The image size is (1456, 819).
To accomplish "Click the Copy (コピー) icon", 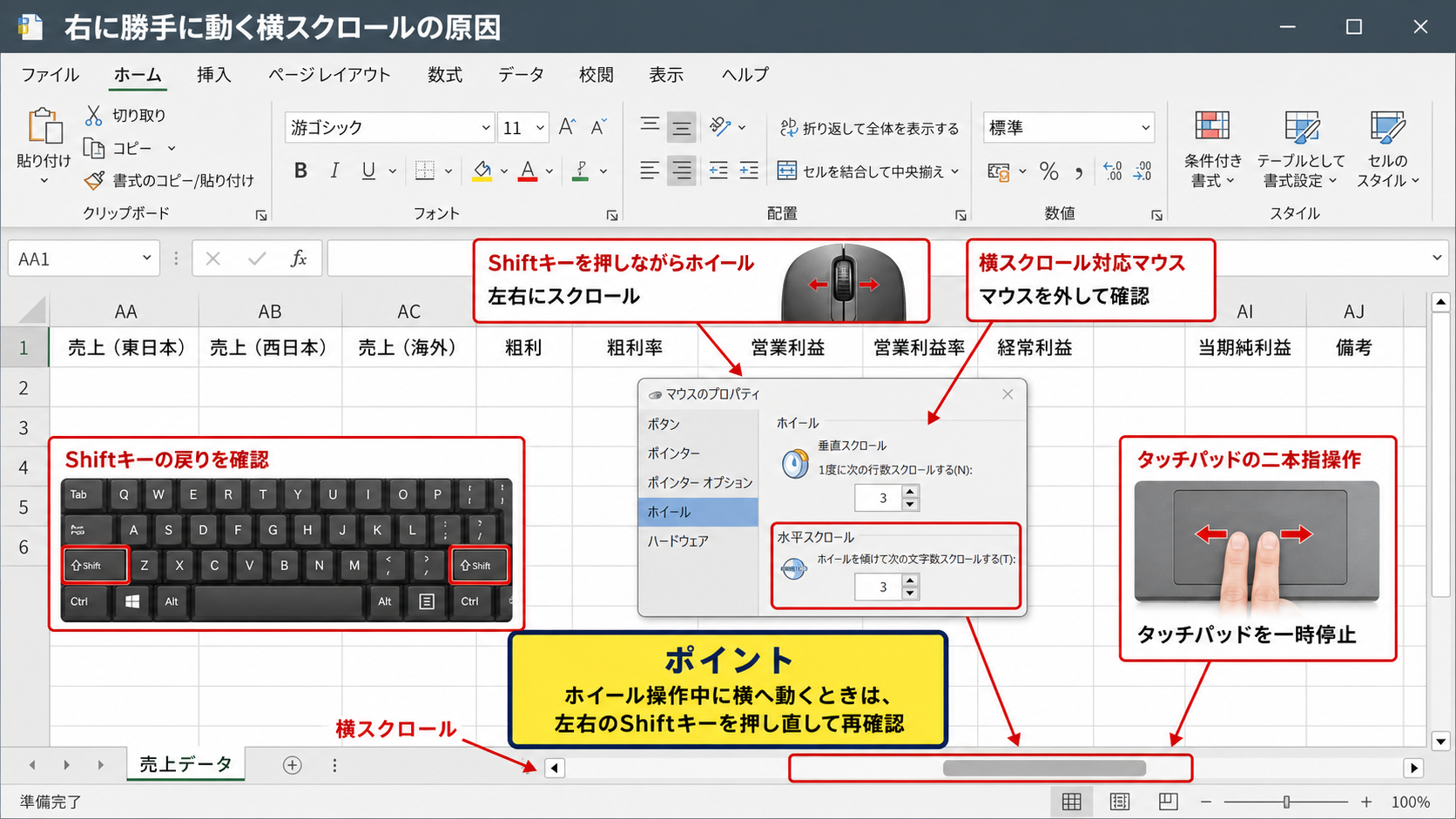I will [x=93, y=148].
